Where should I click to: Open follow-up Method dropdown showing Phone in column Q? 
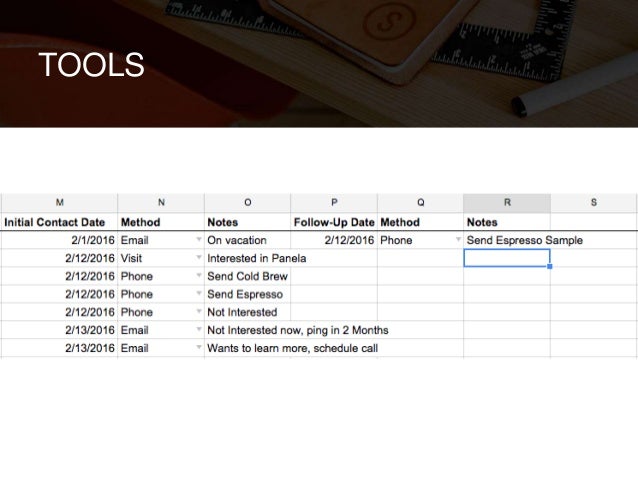point(458,239)
